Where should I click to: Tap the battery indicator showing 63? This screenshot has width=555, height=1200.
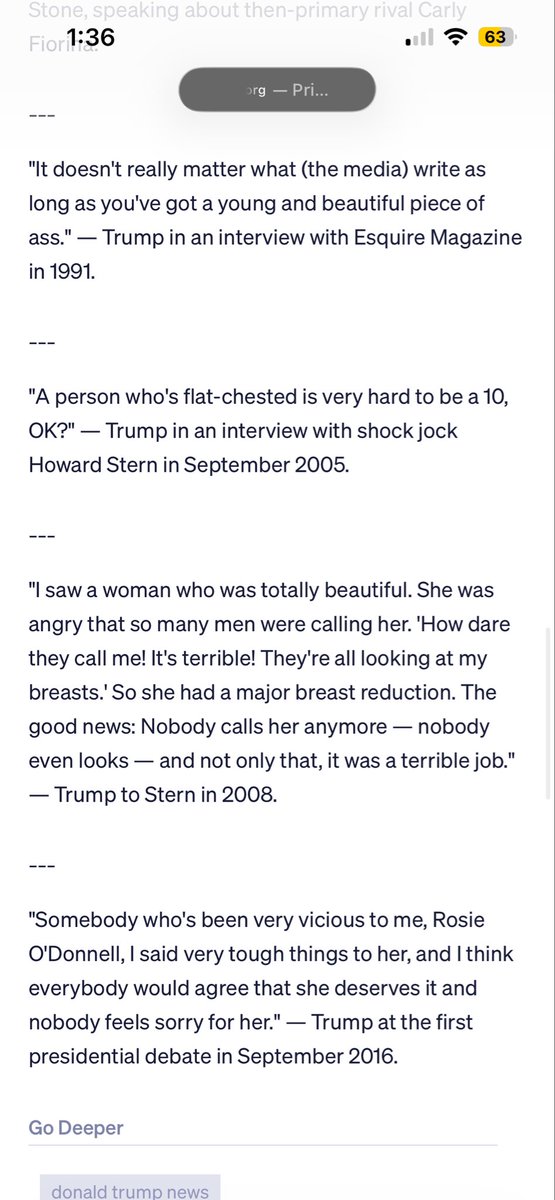pos(497,38)
